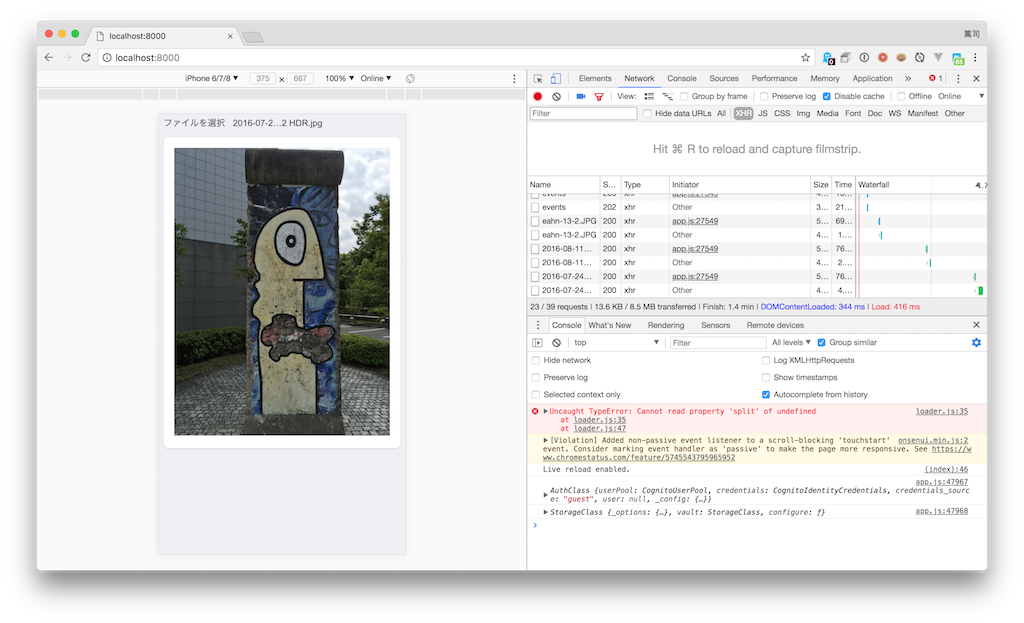Show the console sidebar
The image size is (1024, 623).
point(537,343)
